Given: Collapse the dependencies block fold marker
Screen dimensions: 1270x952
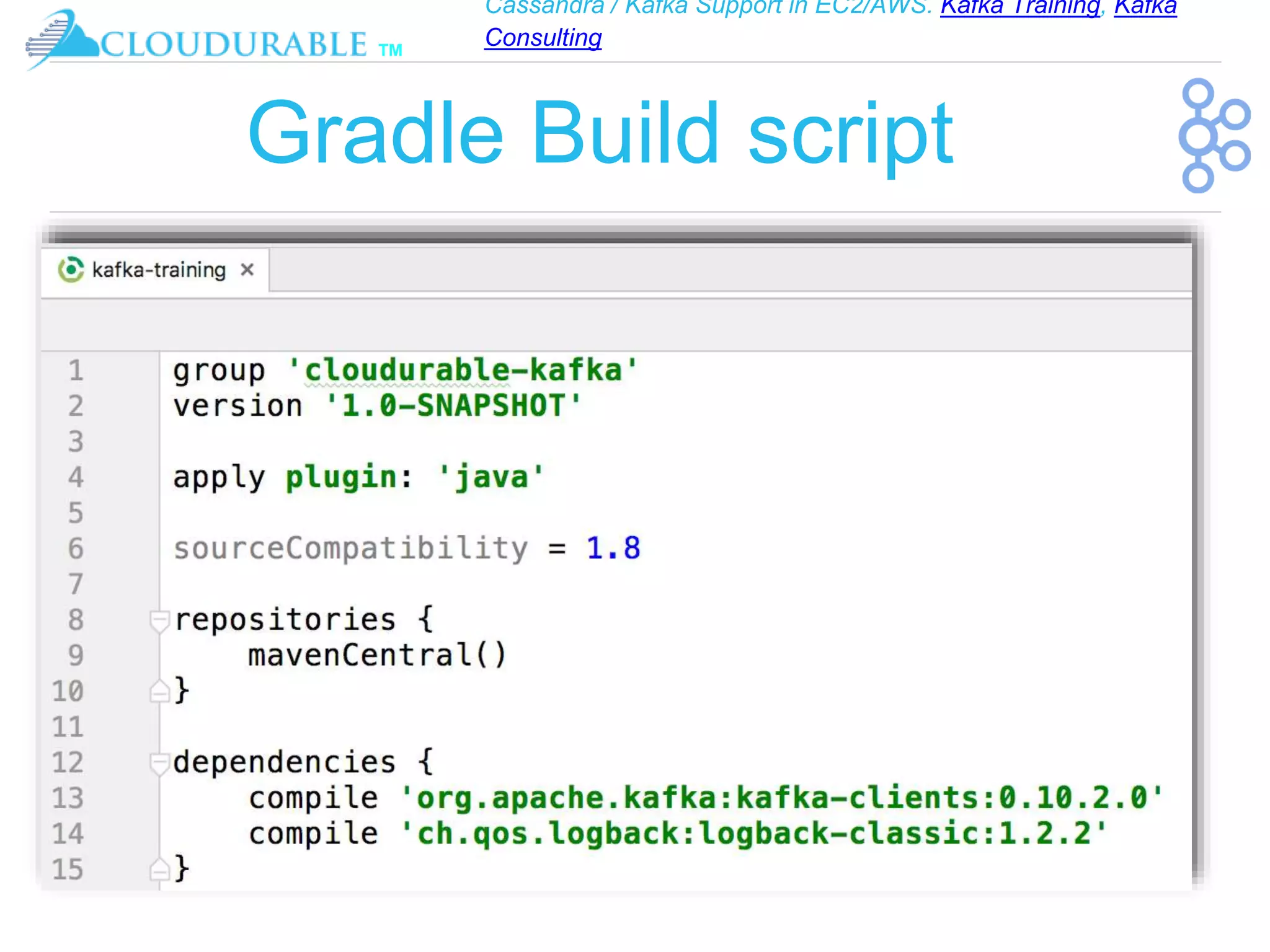Looking at the screenshot, I should coord(159,762).
